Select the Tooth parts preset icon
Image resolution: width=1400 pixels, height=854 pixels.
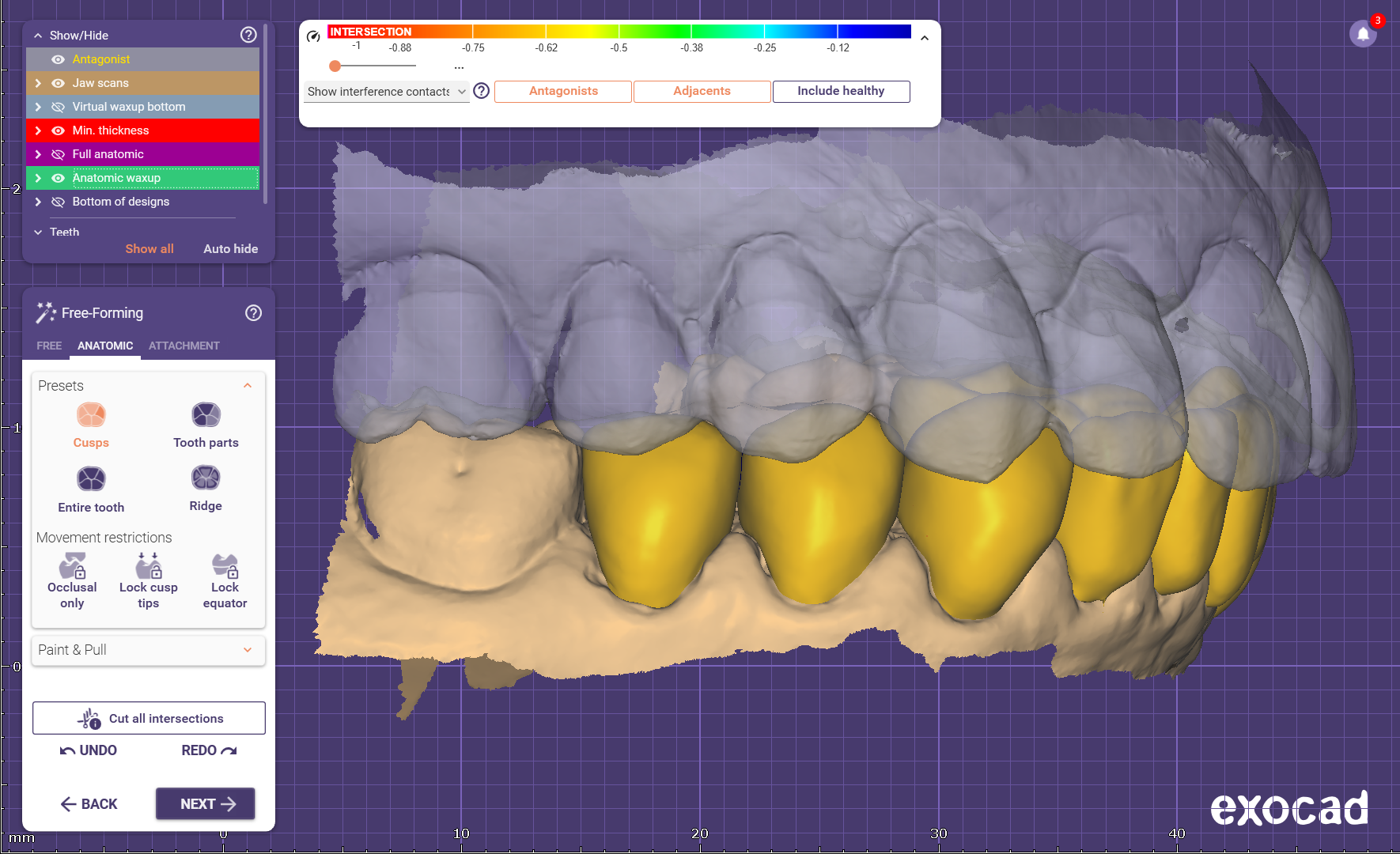coord(206,415)
